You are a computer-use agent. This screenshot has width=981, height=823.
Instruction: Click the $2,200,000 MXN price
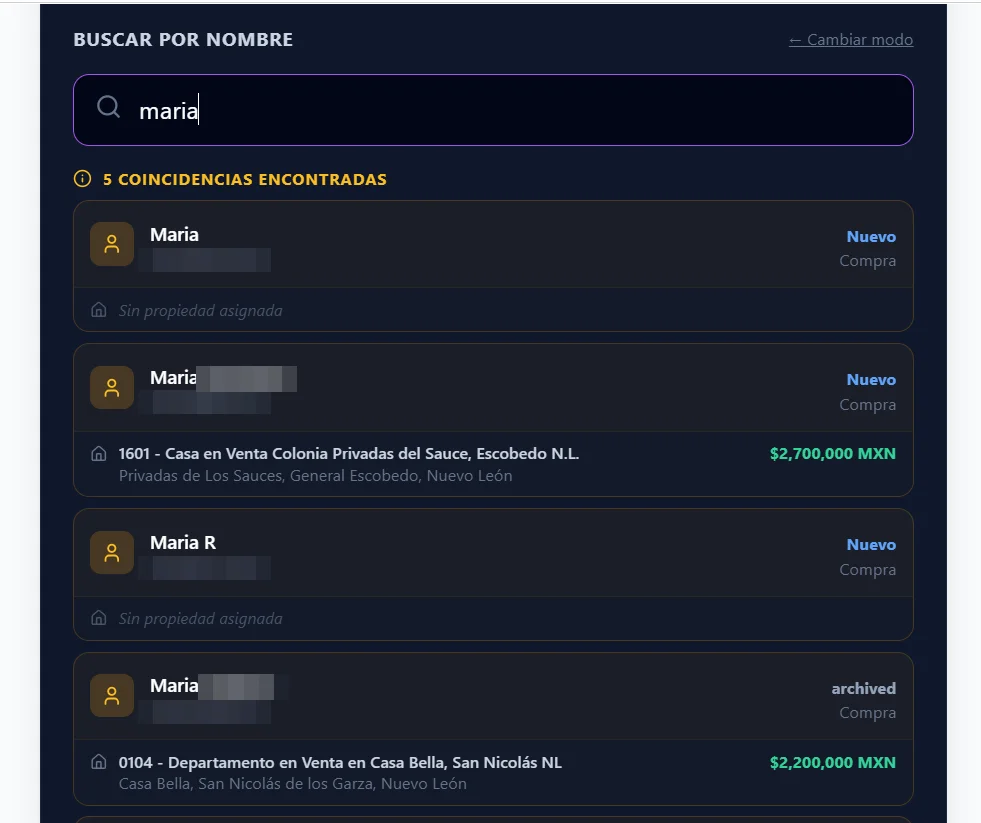(x=833, y=762)
